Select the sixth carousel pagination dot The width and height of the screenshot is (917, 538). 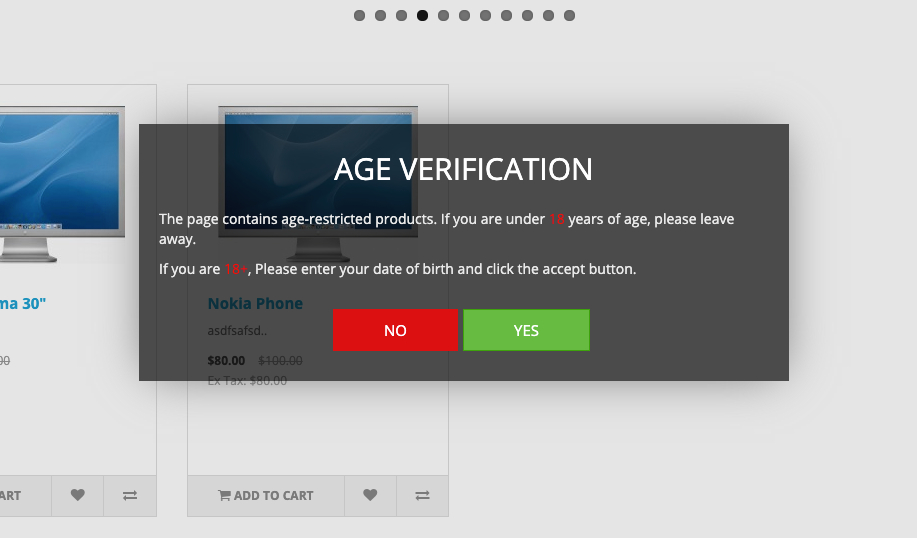click(464, 16)
